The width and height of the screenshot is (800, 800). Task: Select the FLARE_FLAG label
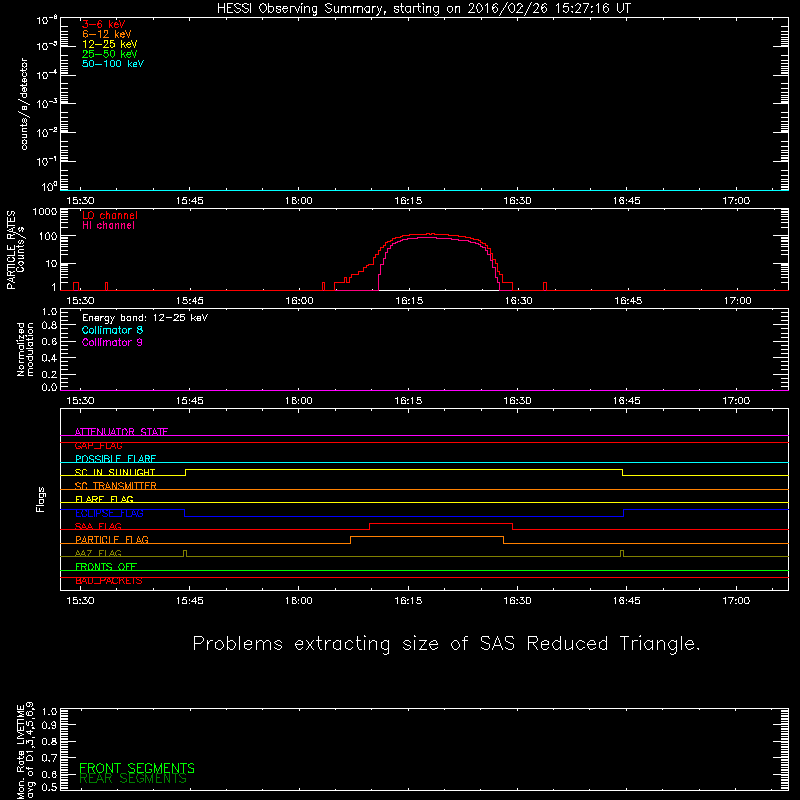click(x=104, y=499)
